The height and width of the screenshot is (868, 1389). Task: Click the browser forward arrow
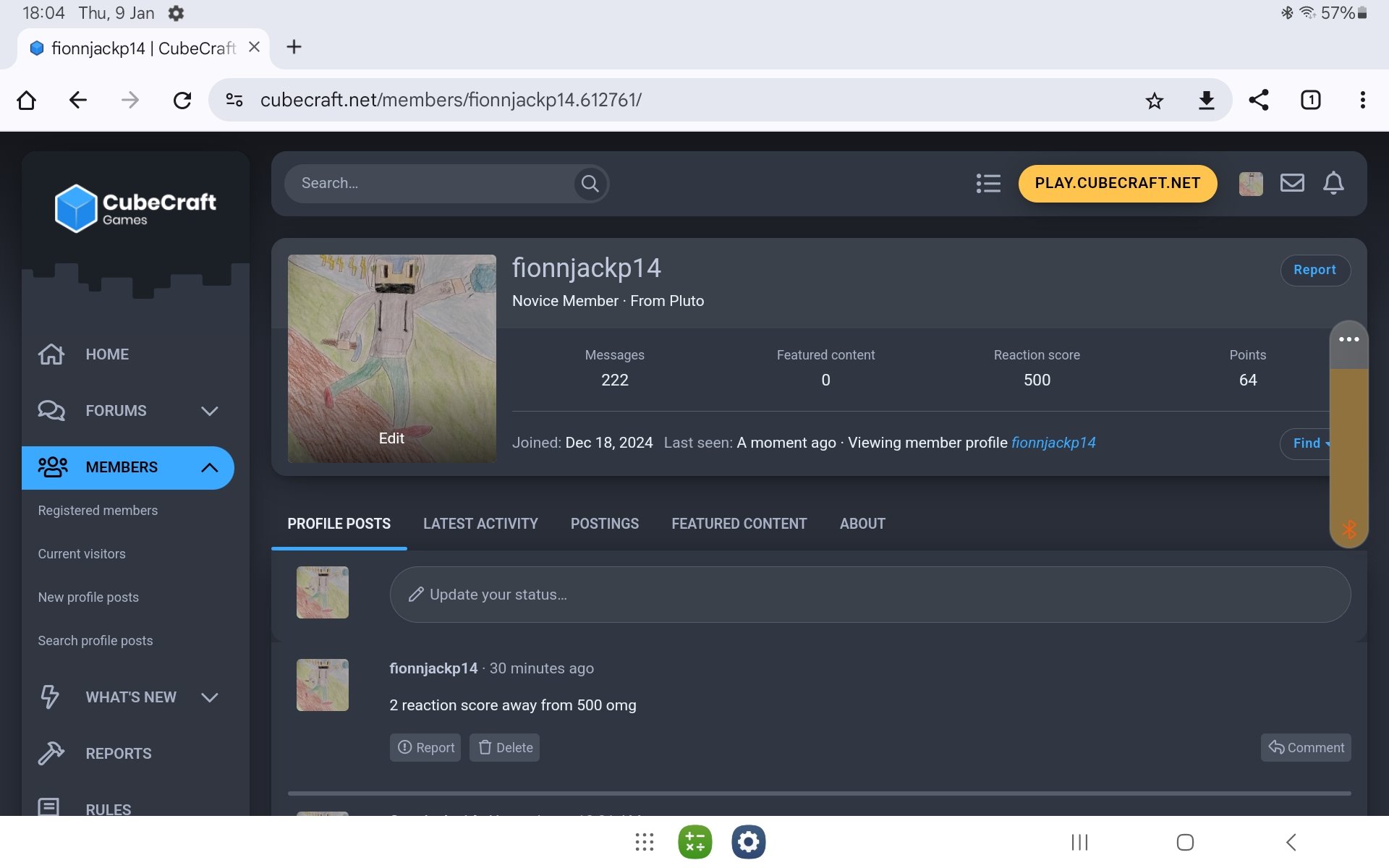pyautogui.click(x=130, y=100)
